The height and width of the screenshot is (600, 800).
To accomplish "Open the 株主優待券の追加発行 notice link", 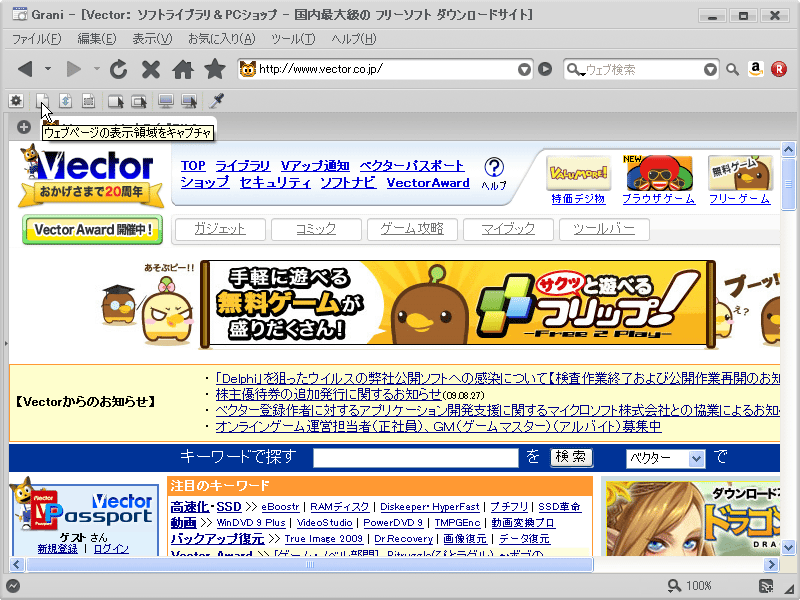I will pos(328,394).
